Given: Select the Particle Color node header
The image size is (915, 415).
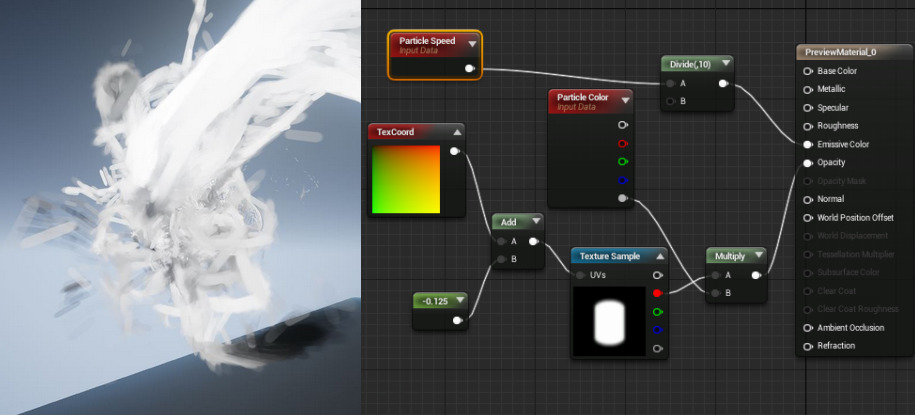Looking at the screenshot, I should pos(591,101).
